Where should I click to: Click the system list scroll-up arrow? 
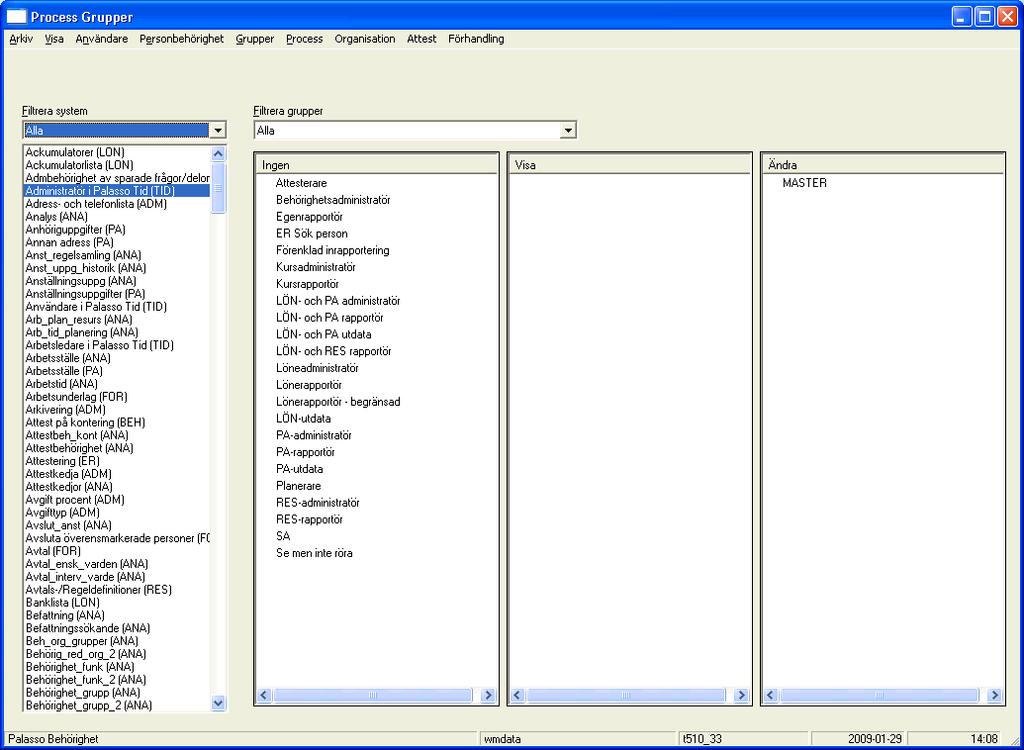pos(218,154)
